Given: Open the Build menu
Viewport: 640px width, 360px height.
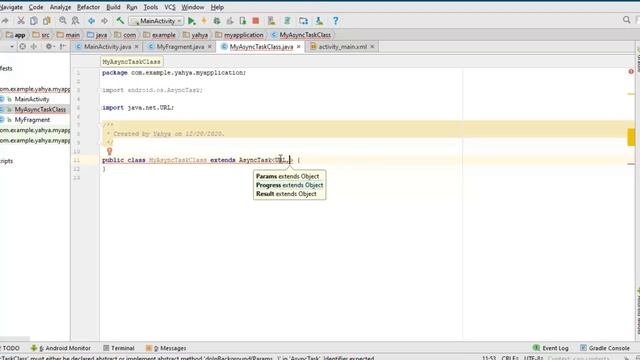Looking at the screenshot, I should (x=113, y=7).
